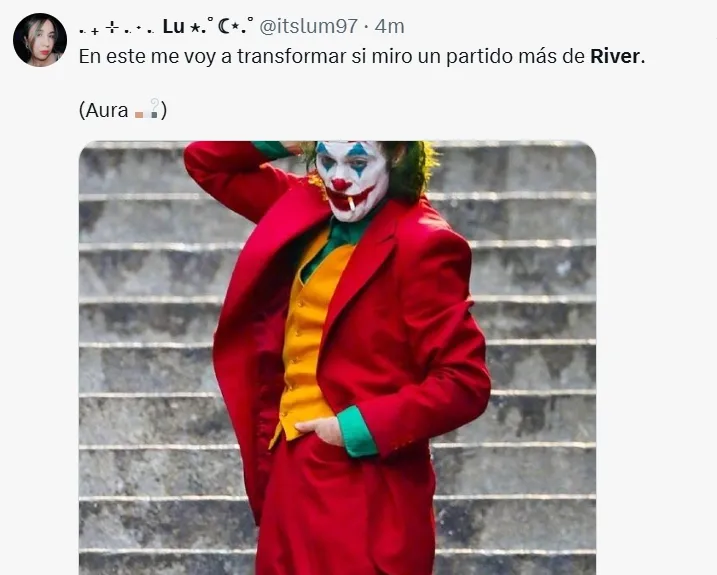Click the red trousers in the image
This screenshot has height=575, width=717.
(x=345, y=510)
